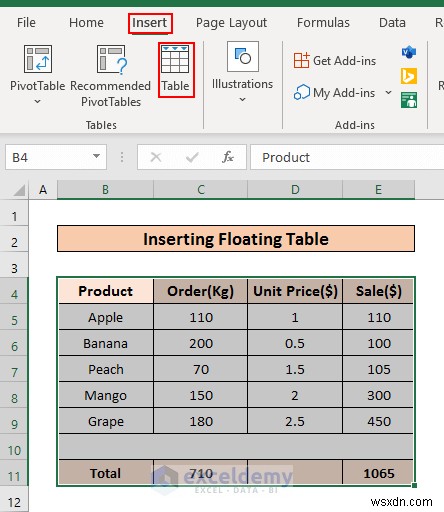
Task: Open the People Graph add-in
Action: click(409, 100)
